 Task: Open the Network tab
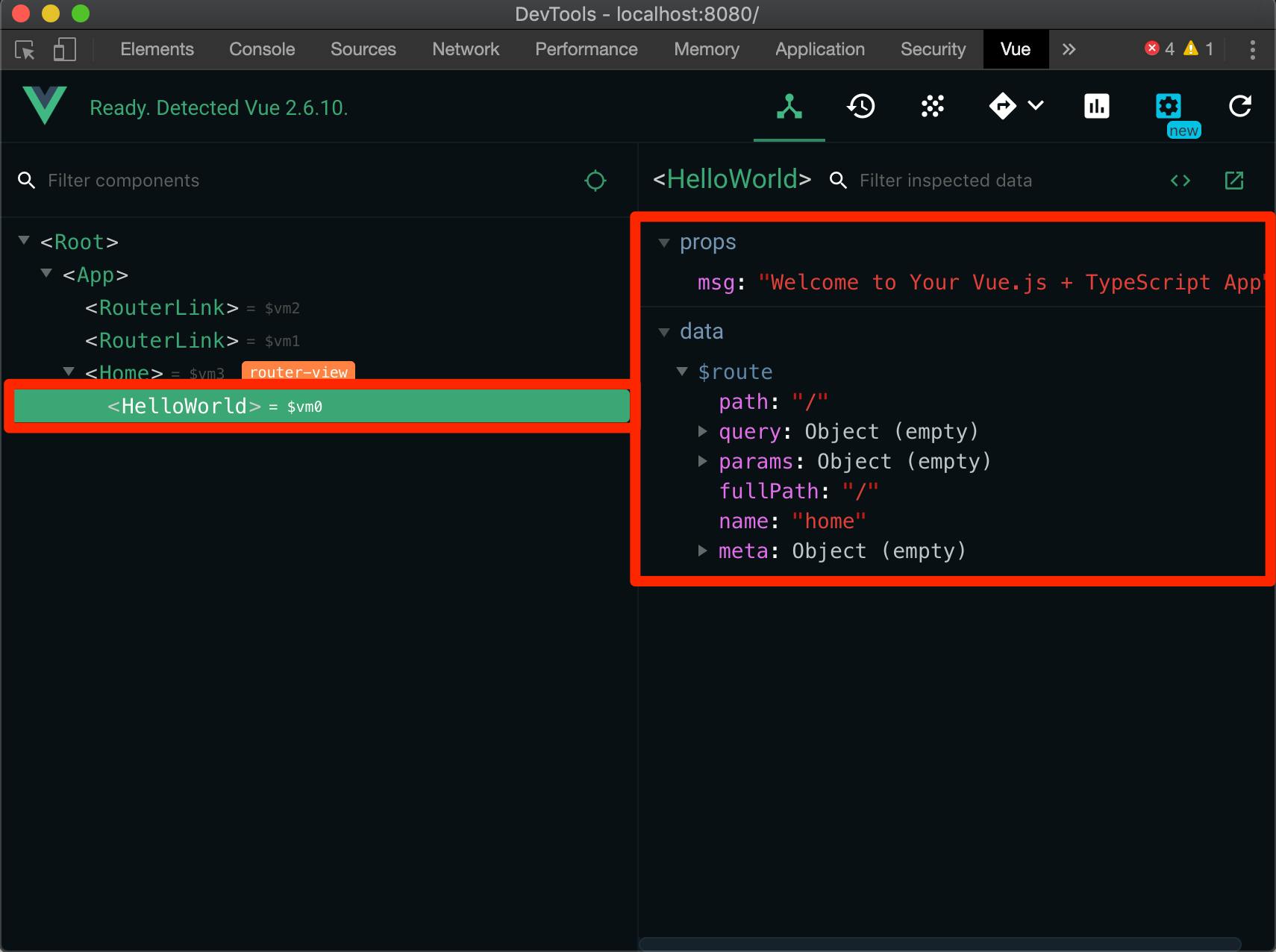point(466,49)
